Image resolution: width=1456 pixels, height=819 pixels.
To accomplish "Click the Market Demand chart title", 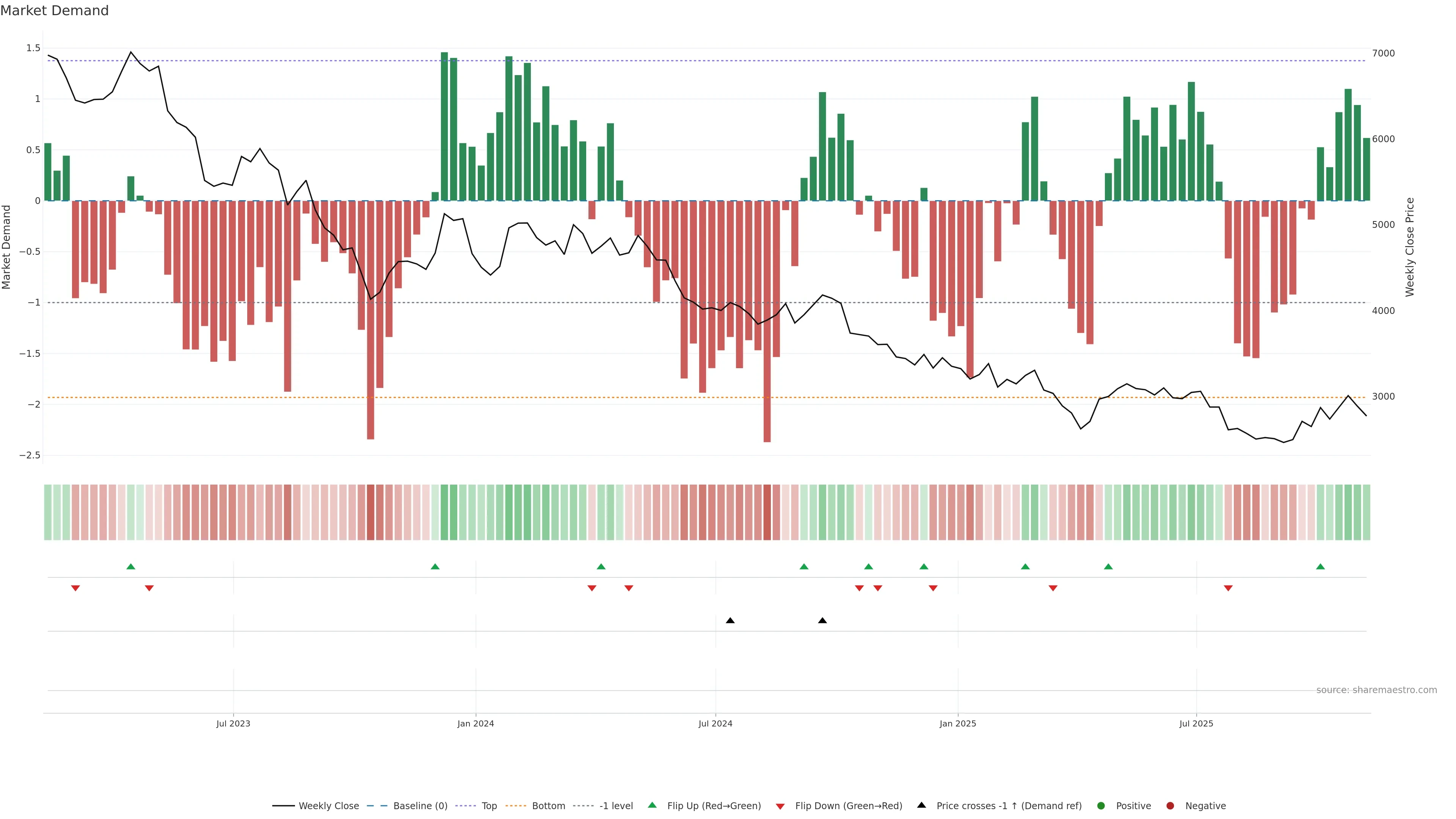I will 54,11.
